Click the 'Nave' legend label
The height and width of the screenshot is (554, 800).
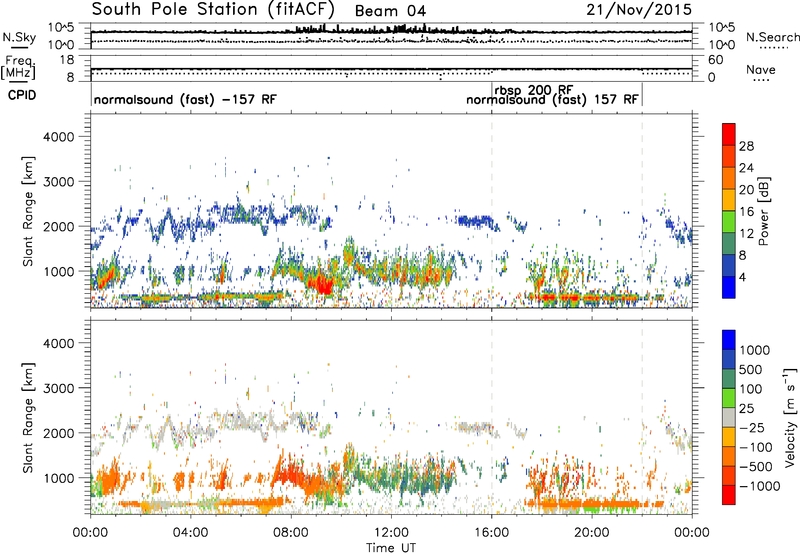point(761,69)
